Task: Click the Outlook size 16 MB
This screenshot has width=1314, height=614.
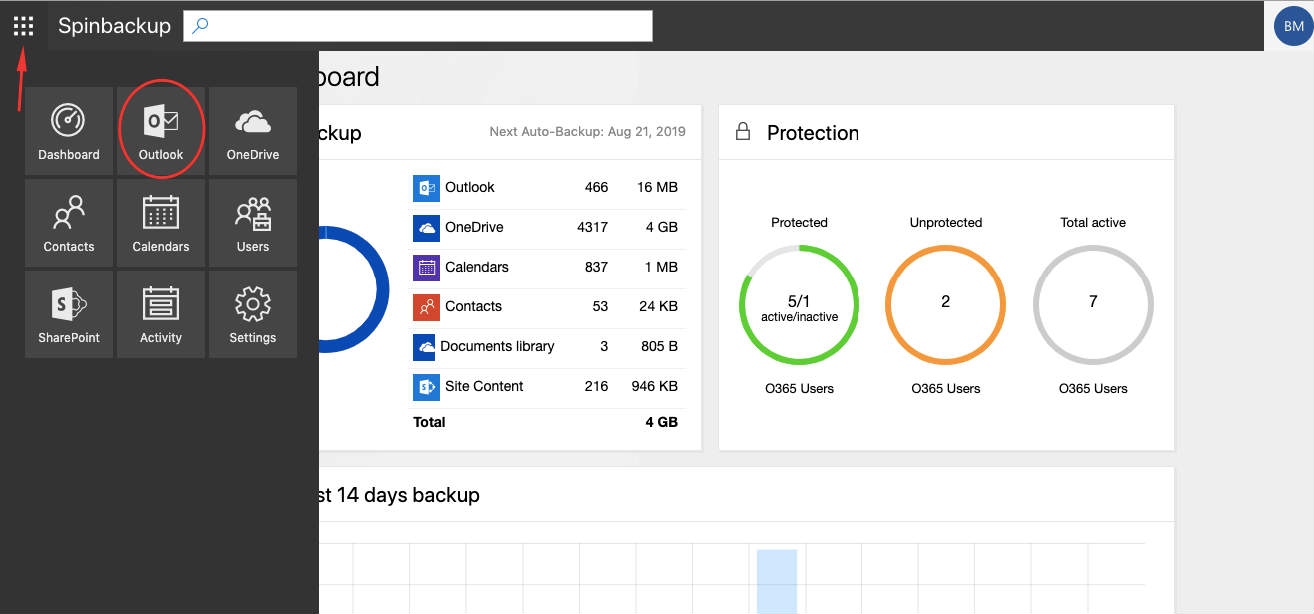Action: pyautogui.click(x=657, y=187)
